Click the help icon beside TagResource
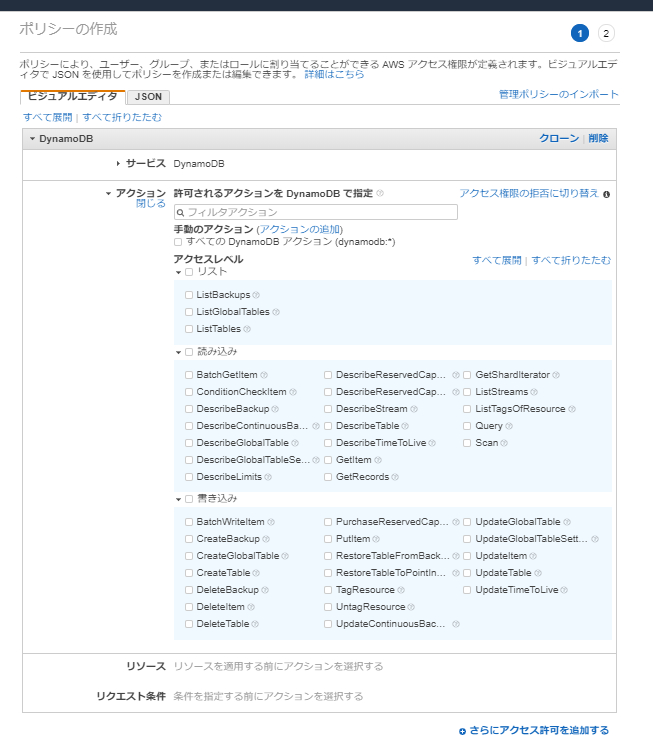Viewport: 653px width, 751px height. point(401,590)
